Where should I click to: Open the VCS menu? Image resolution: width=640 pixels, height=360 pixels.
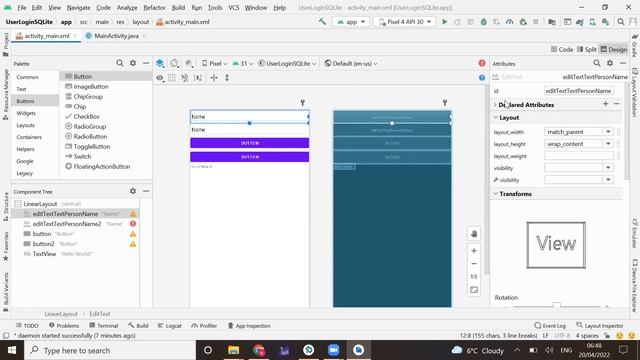click(233, 7)
